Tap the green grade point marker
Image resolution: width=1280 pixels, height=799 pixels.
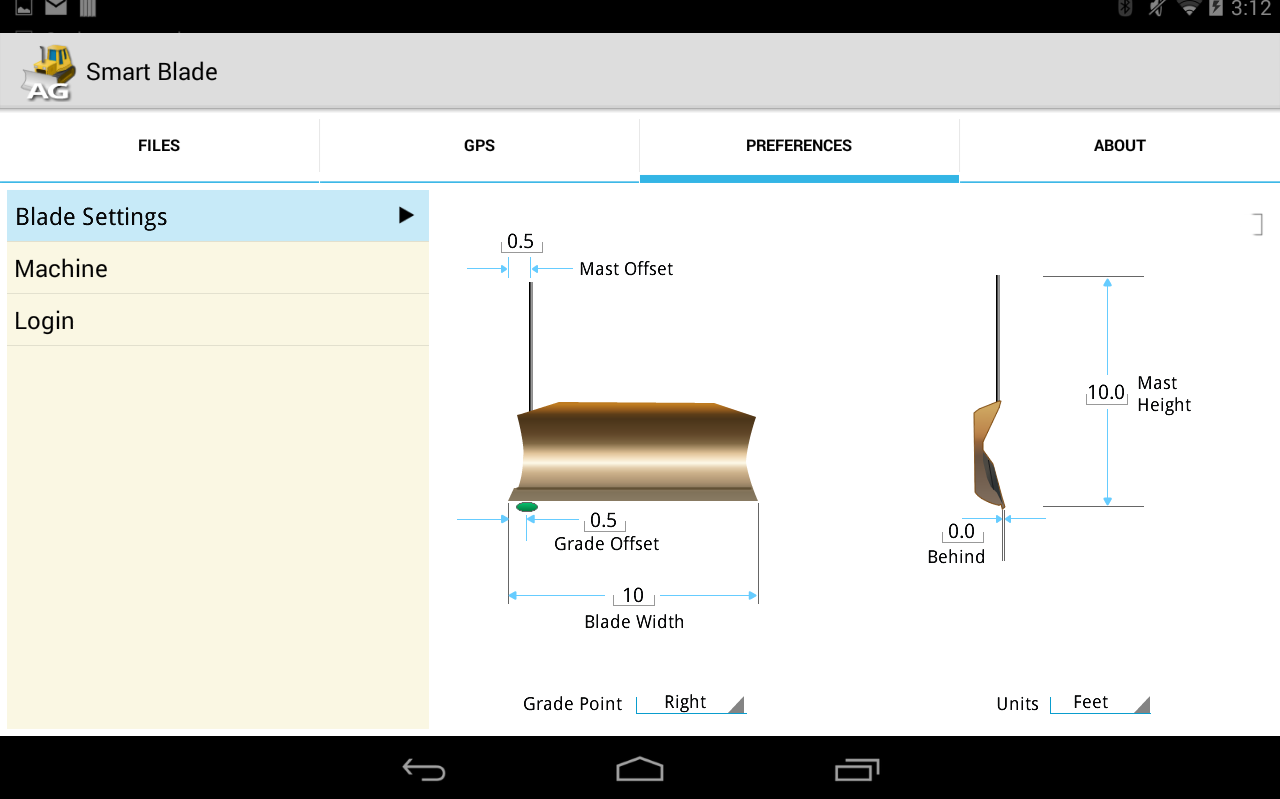(527, 507)
